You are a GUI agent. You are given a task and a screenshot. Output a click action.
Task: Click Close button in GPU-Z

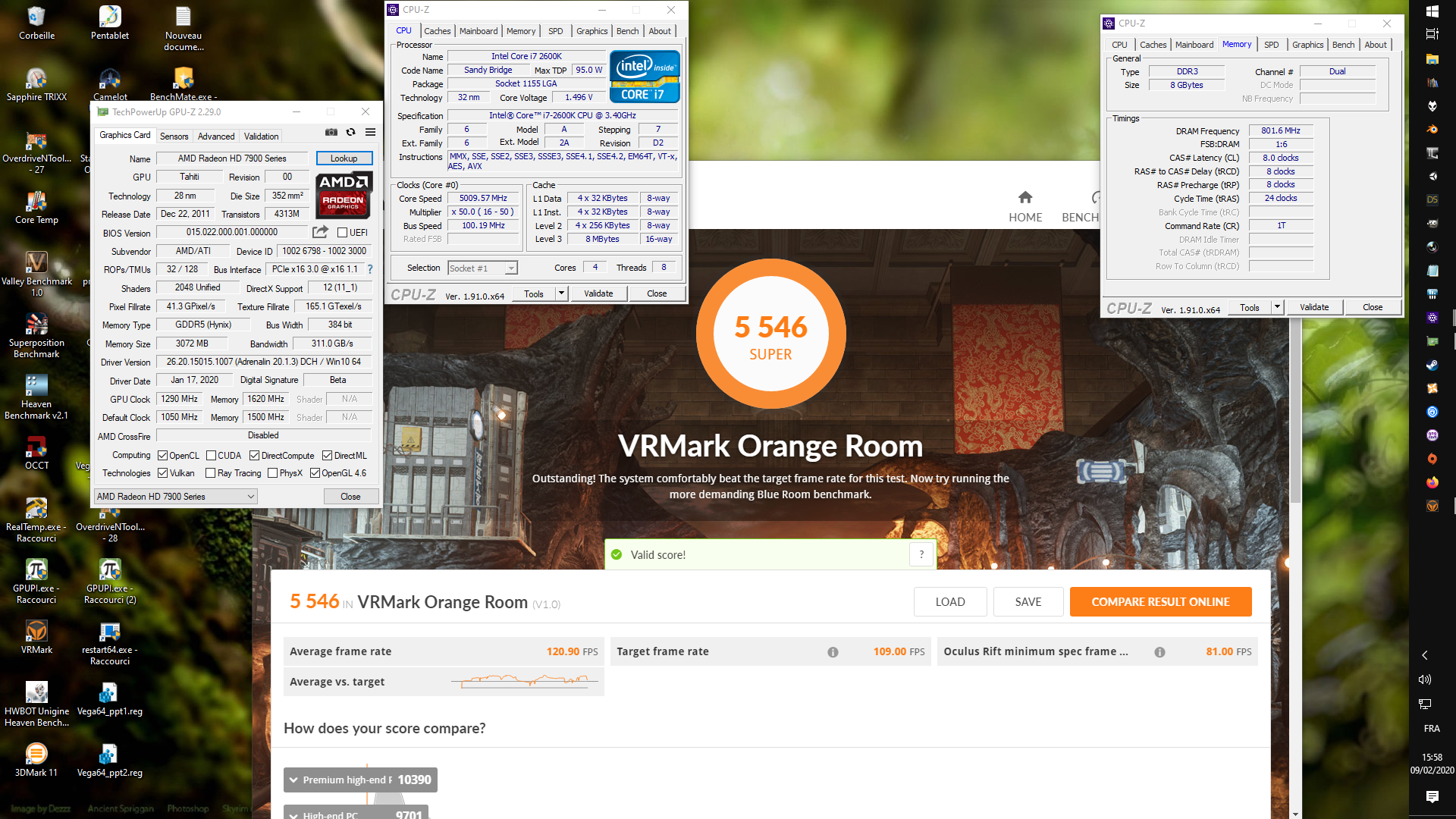[x=350, y=497]
